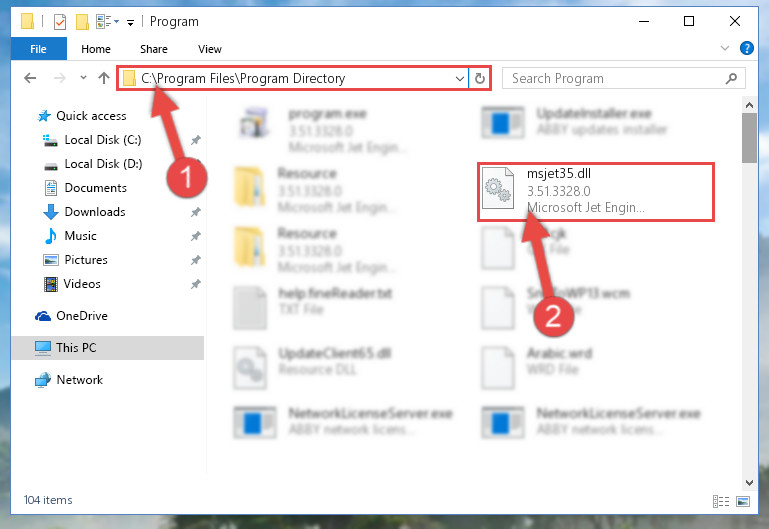Unpin Local Disk (C:) pin icon
The image size is (769, 529).
click(196, 140)
